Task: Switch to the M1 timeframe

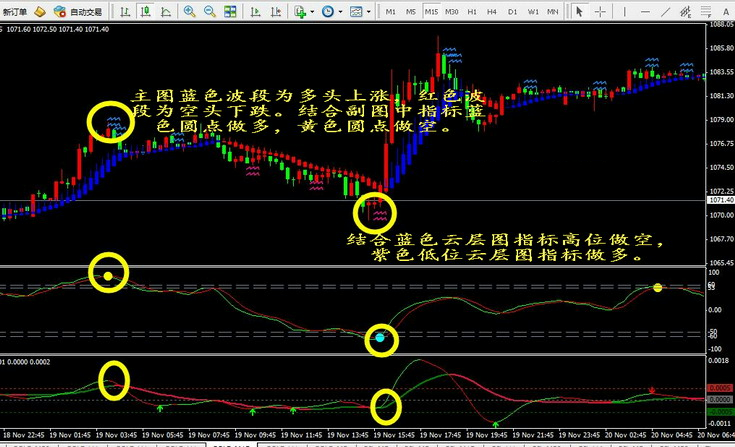Action: pyautogui.click(x=390, y=12)
